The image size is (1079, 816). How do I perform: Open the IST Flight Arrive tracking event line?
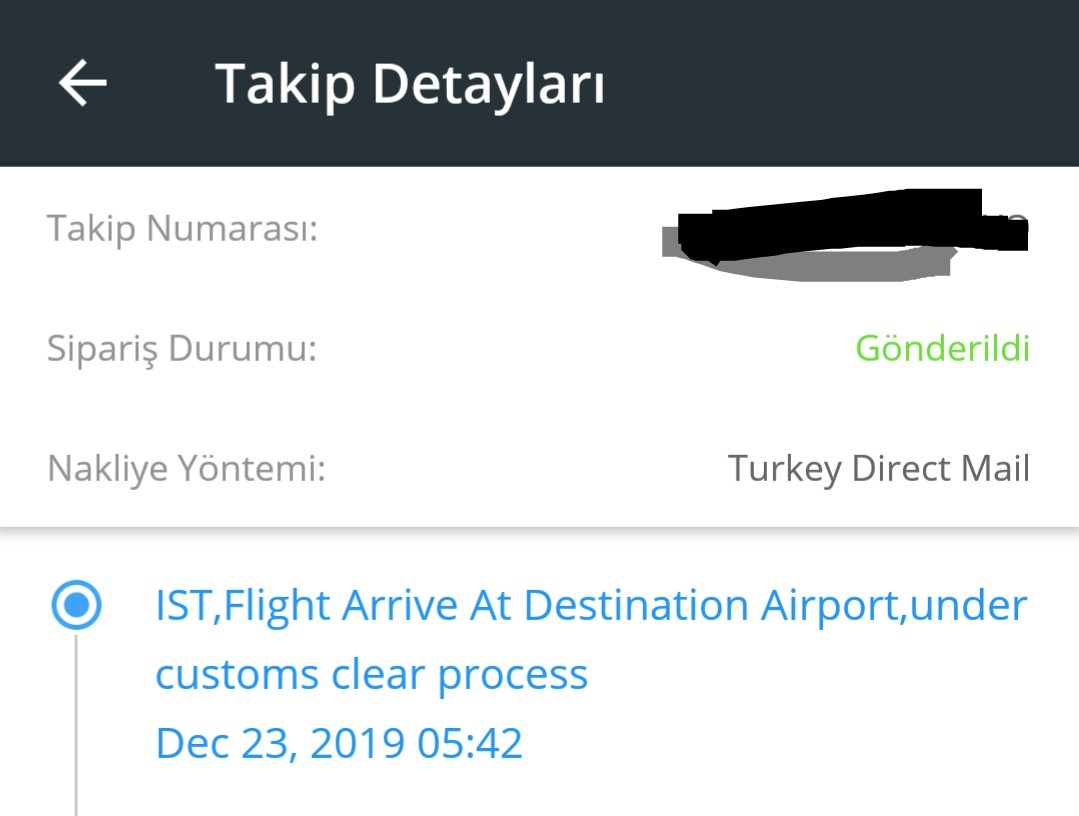591,605
